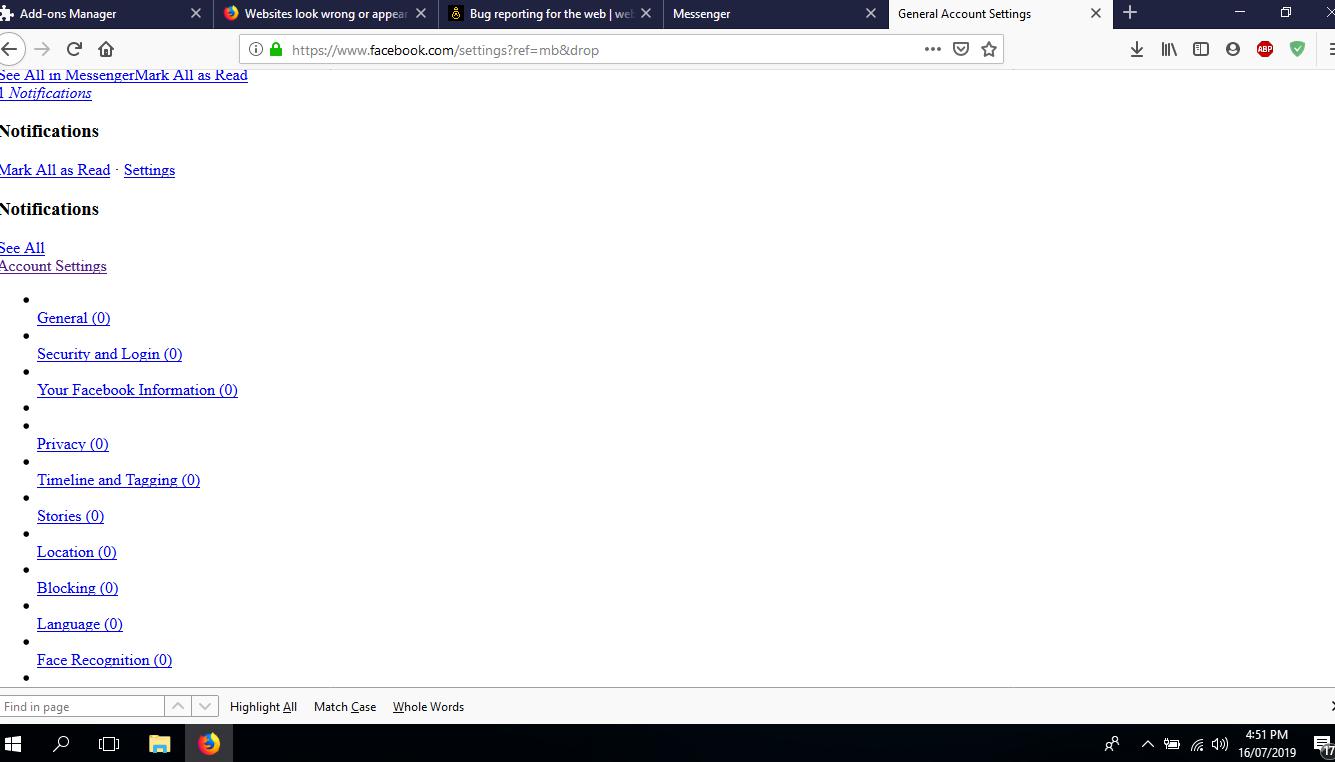Close the Websites look wrong tab

click(x=421, y=14)
